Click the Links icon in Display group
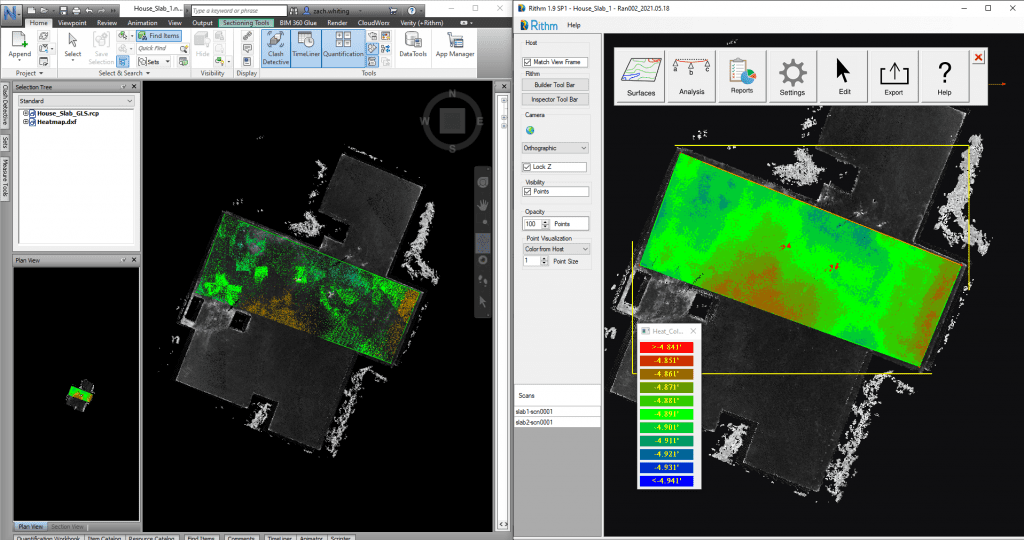 (247, 36)
